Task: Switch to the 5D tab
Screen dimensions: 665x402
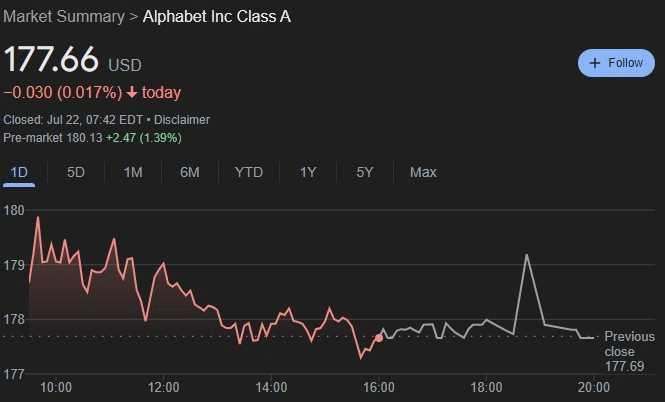Action: pos(75,172)
